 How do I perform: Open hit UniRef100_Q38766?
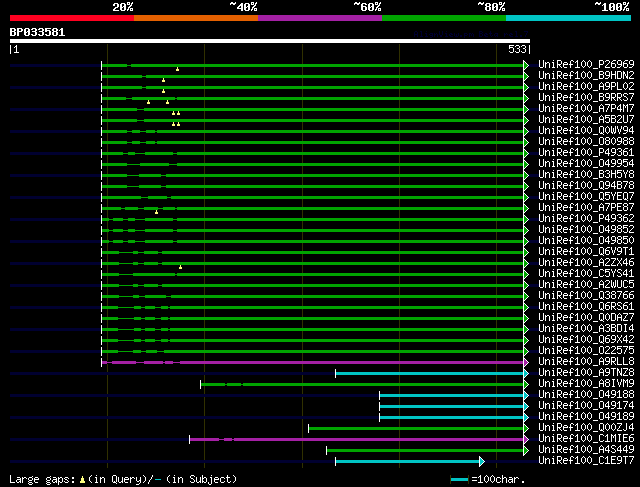coord(586,296)
